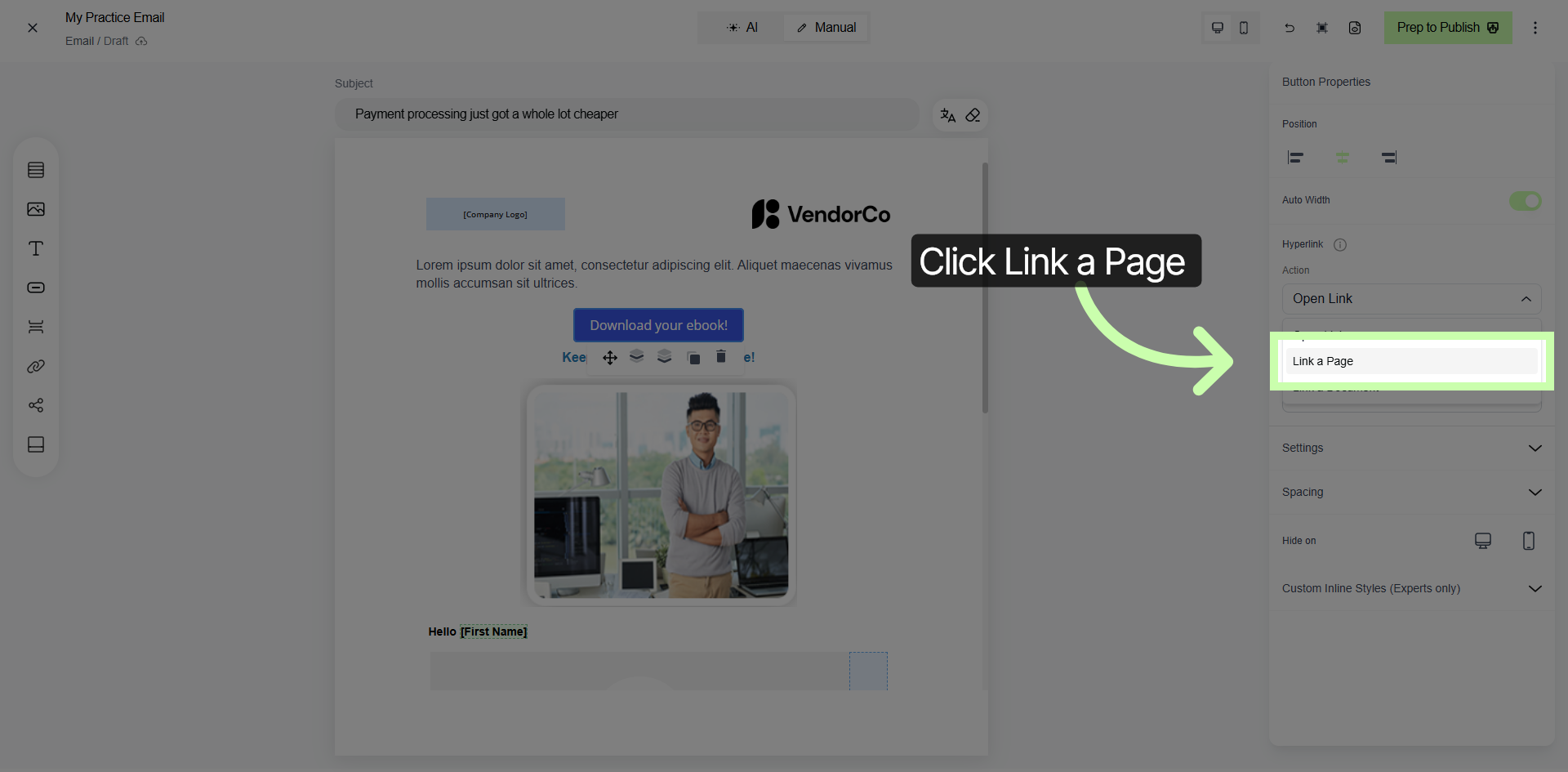This screenshot has height=772, width=1568.
Task: Expand the Settings section
Action: click(x=1412, y=448)
